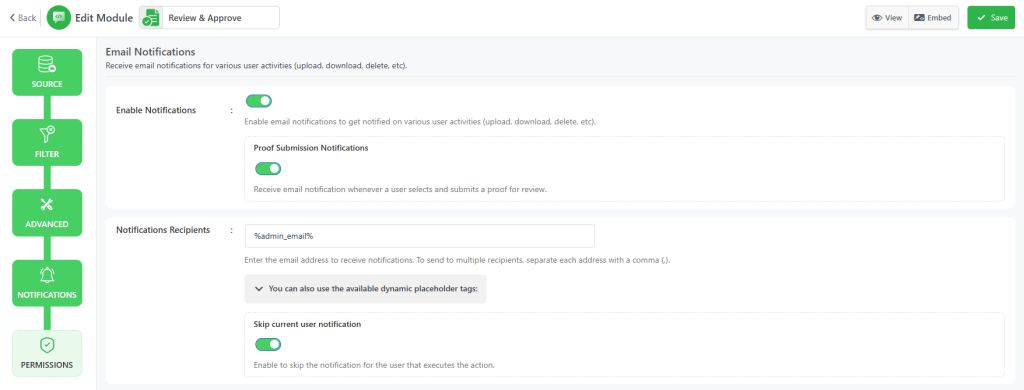This screenshot has height=390, width=1024.
Task: Click the Skip current user notification title
Action: tap(307, 324)
